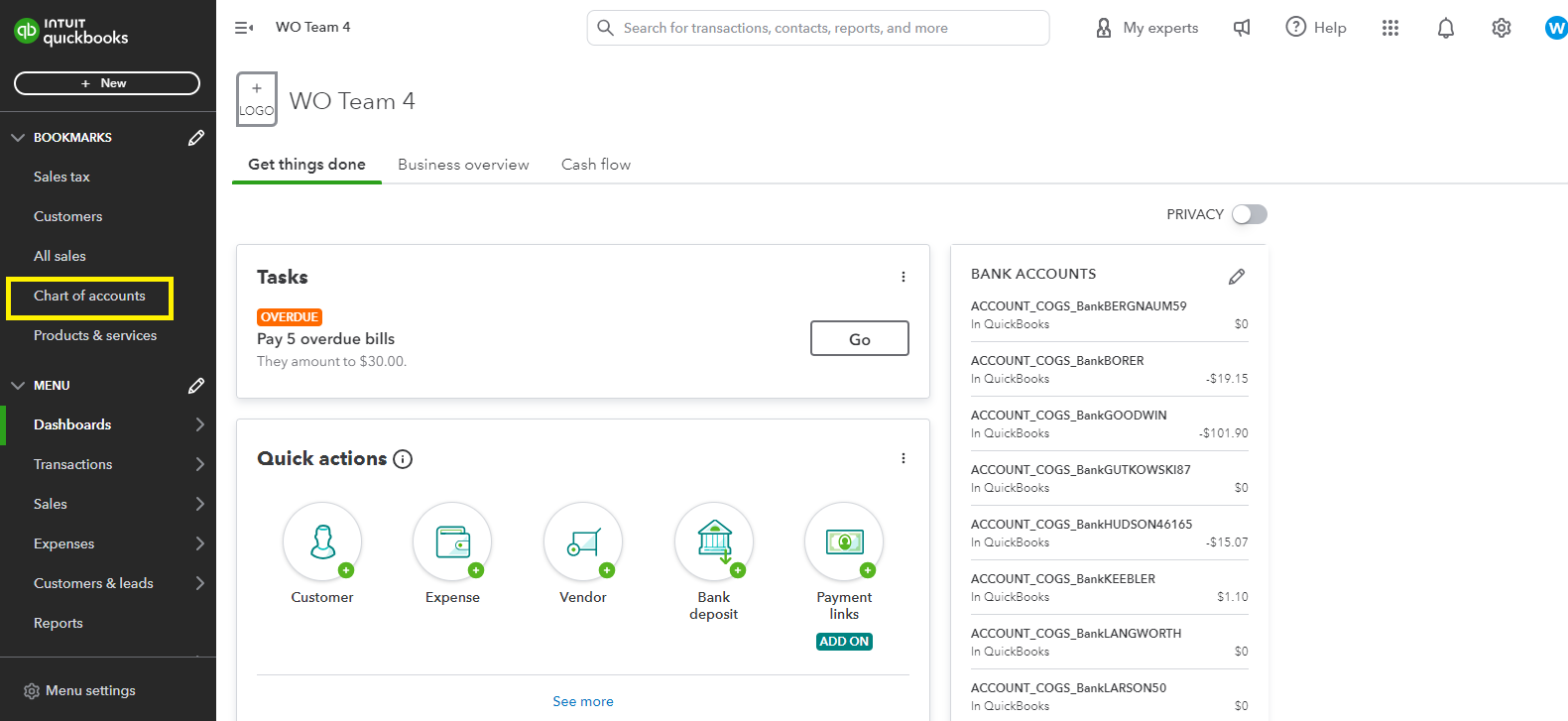Open Tasks card three-dot menu
This screenshot has height=721, width=1568.
click(x=904, y=277)
